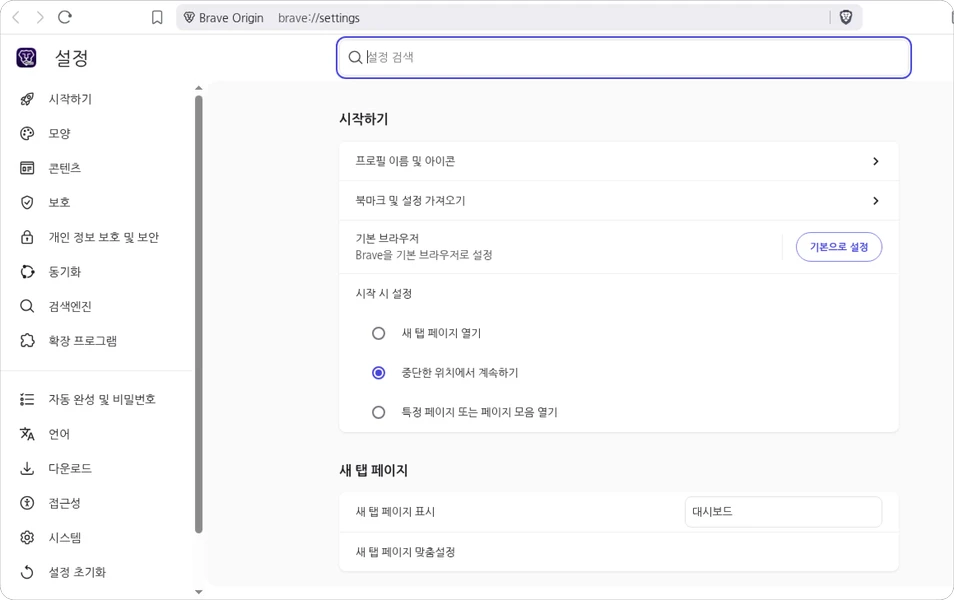Image resolution: width=954 pixels, height=600 pixels.
Task: Choose 특정 페이지 또는 페이지 모음 열기 option
Action: click(378, 412)
